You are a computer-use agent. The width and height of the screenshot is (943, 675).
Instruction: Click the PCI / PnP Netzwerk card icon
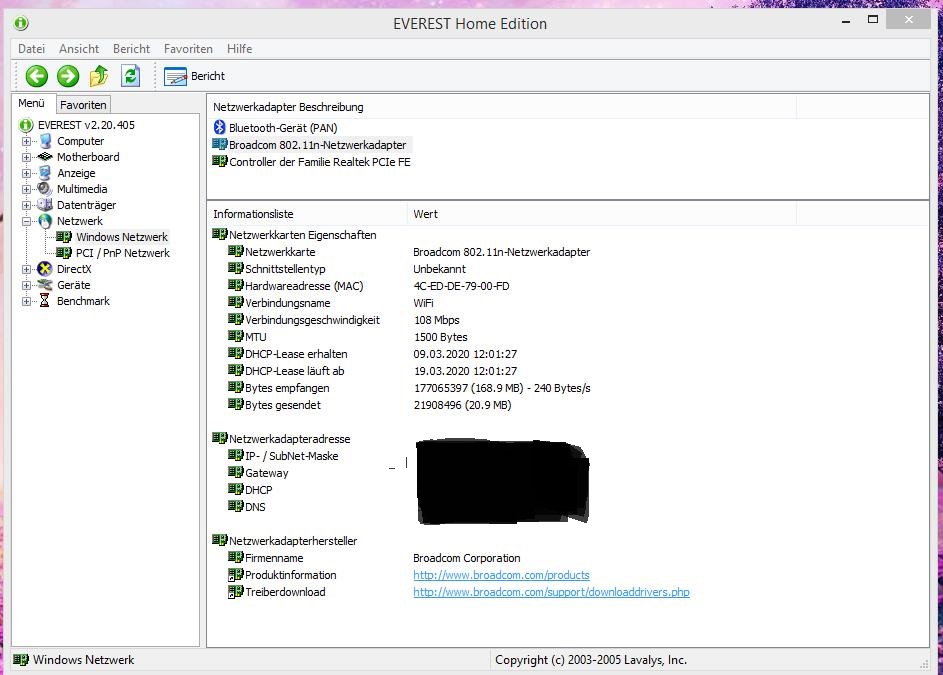coord(64,253)
